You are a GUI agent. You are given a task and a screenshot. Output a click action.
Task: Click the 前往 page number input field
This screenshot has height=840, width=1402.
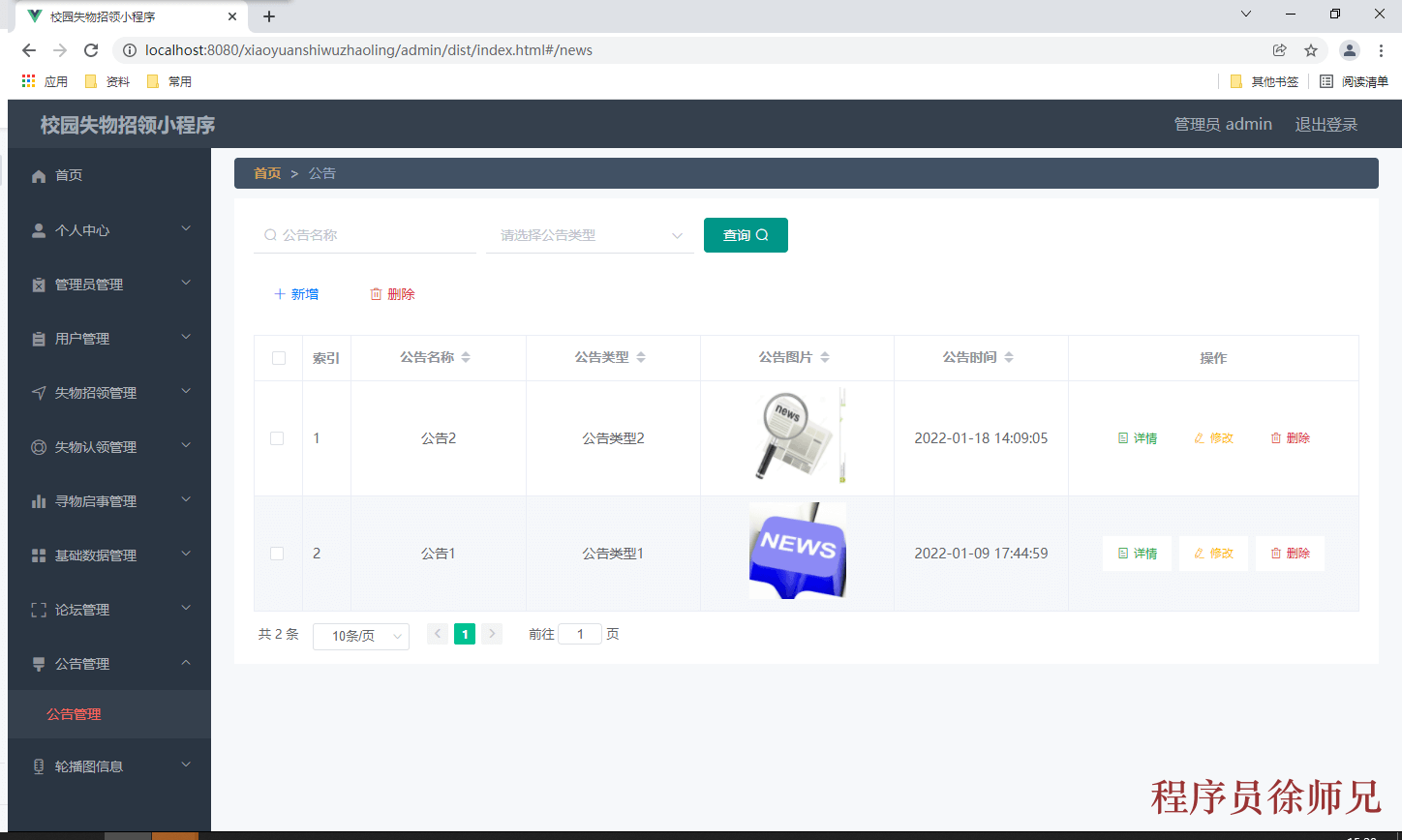point(579,633)
